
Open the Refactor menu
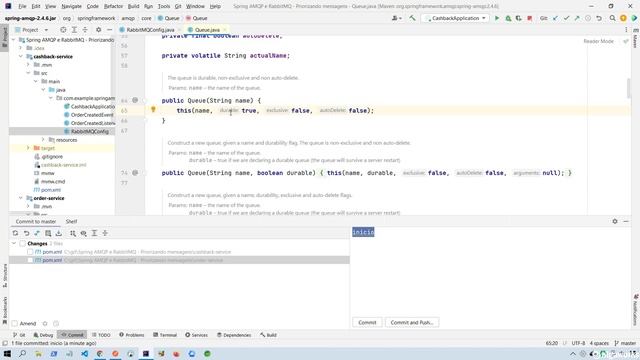click(113, 6)
